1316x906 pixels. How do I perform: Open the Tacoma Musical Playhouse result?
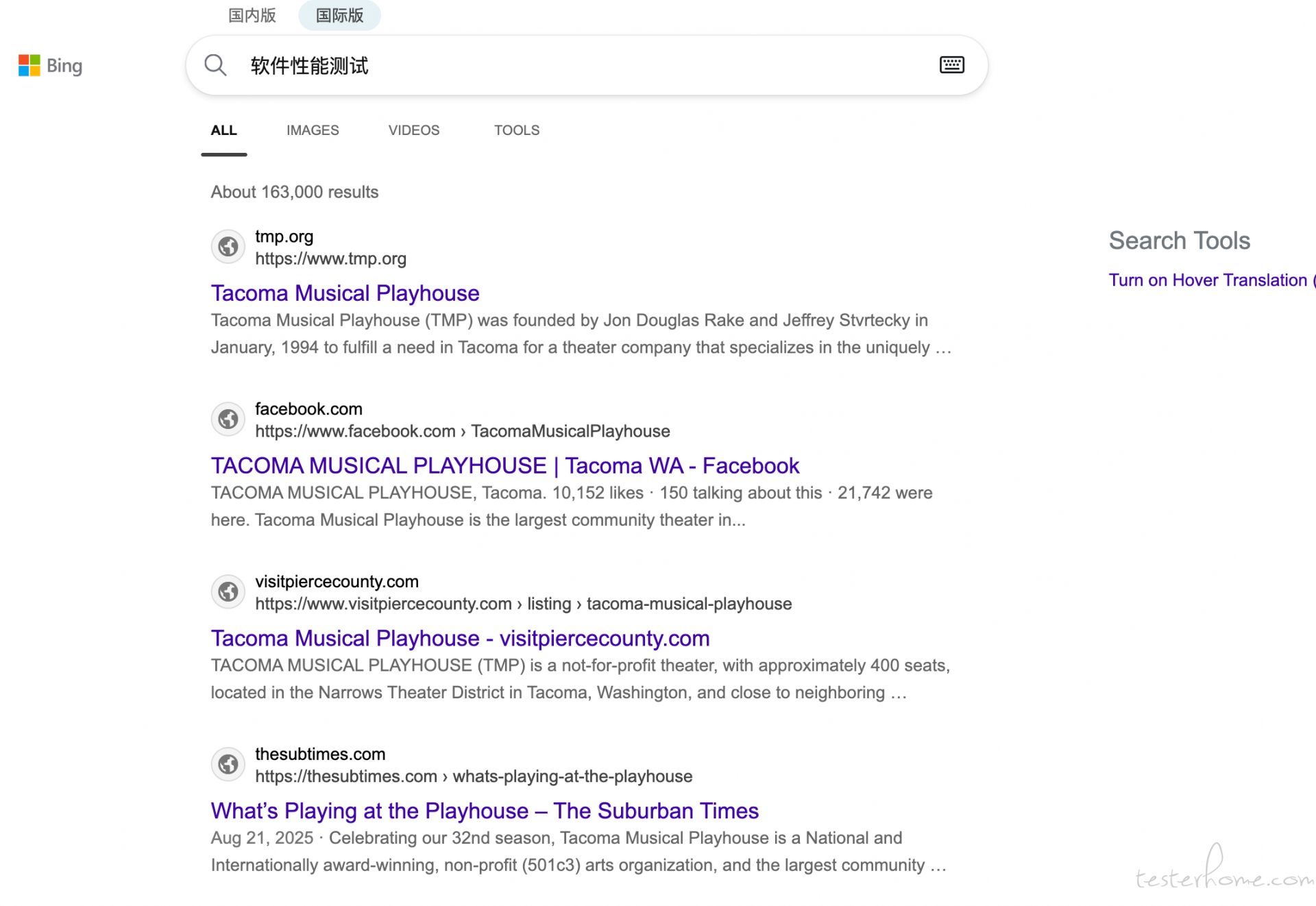tap(345, 293)
